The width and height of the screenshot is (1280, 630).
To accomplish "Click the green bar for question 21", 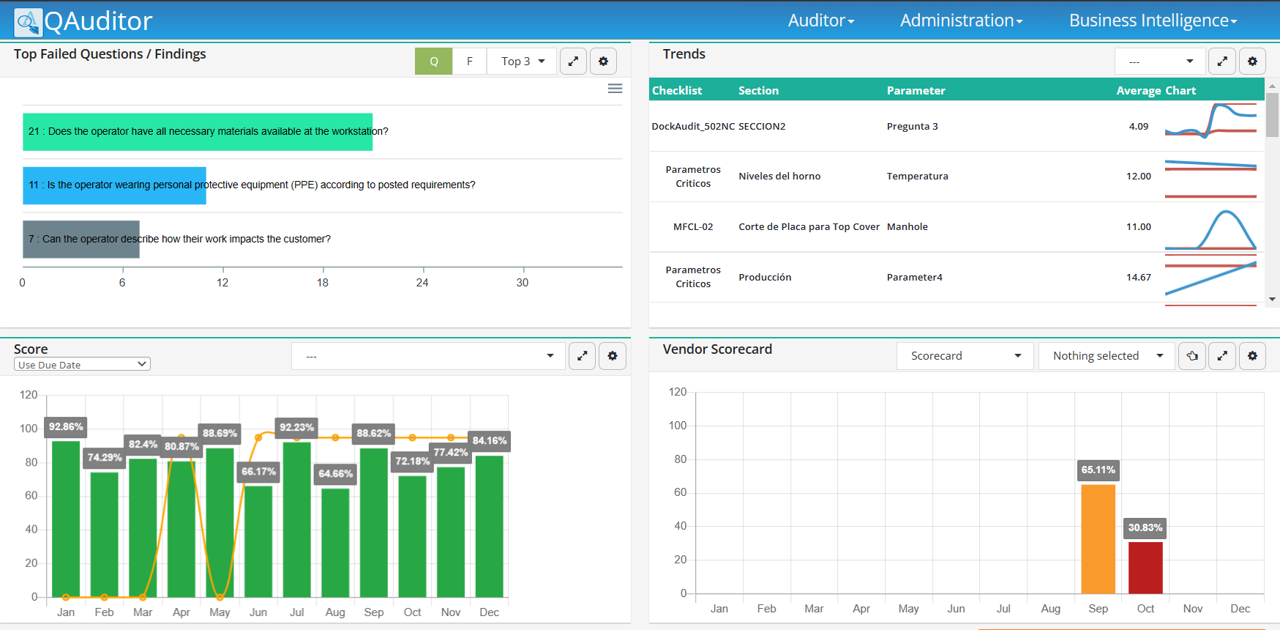I will point(198,132).
